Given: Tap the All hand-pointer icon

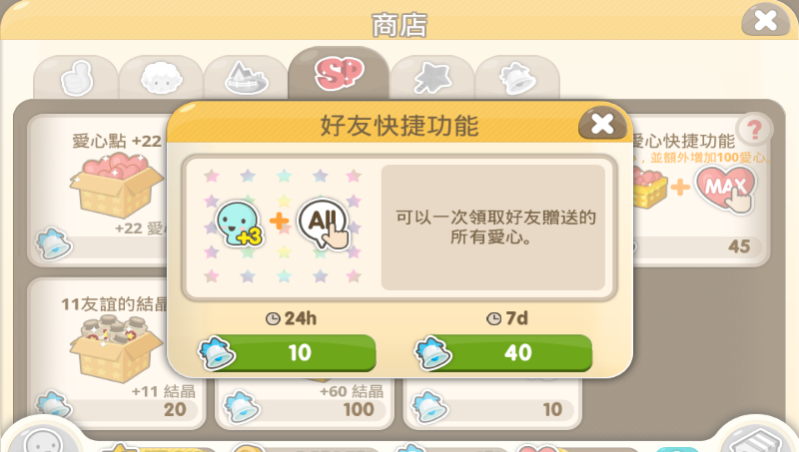Looking at the screenshot, I should (x=324, y=223).
